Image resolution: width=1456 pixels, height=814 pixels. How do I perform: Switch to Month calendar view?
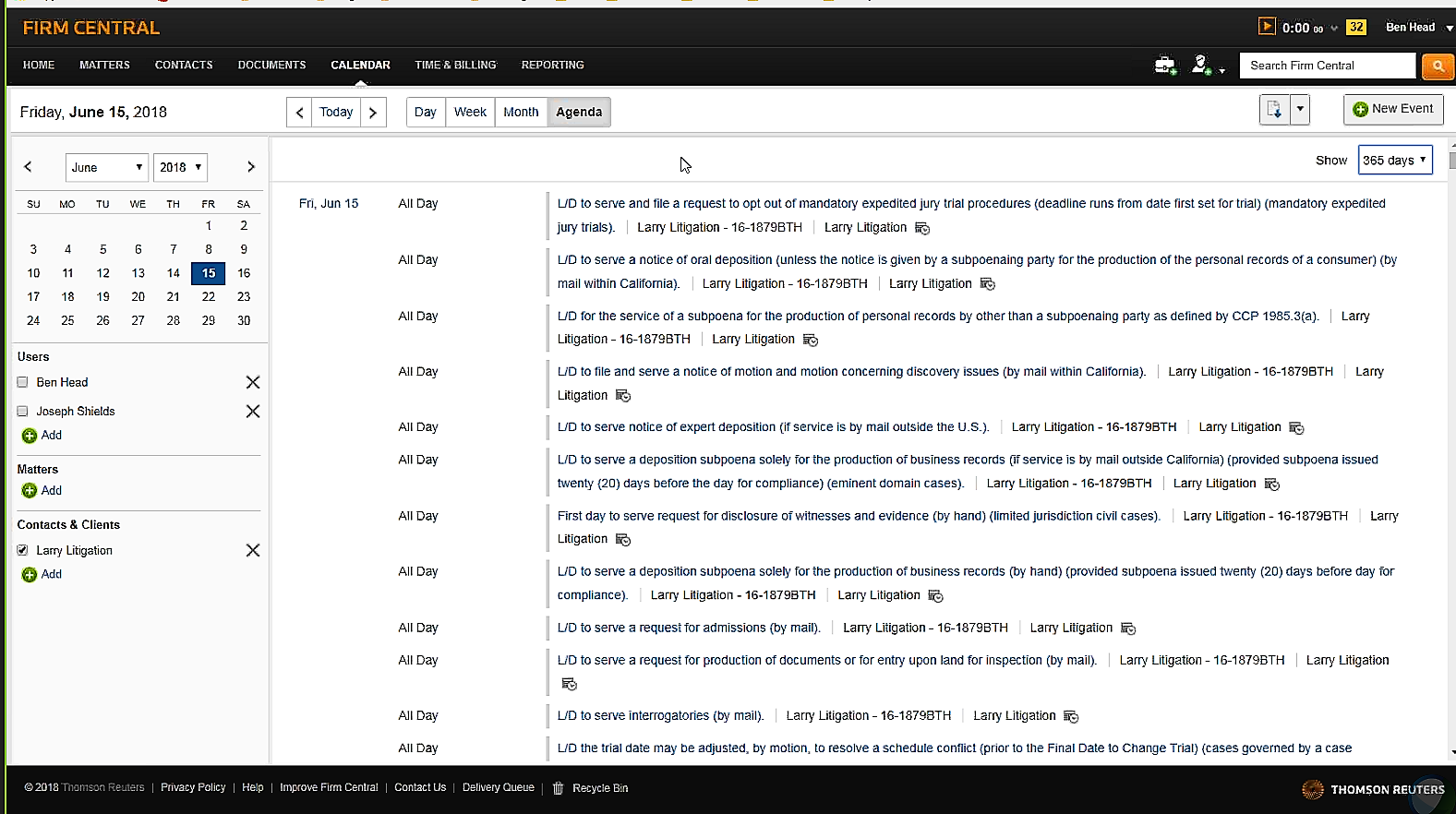pyautogui.click(x=521, y=113)
